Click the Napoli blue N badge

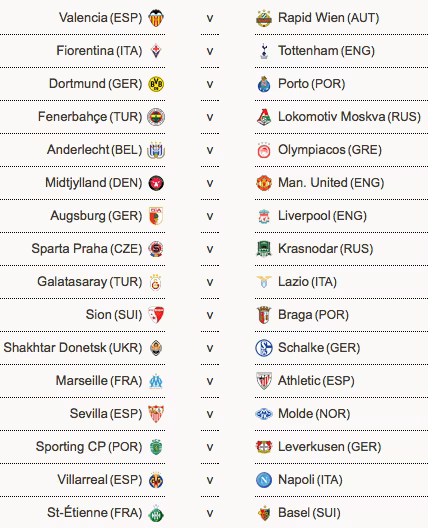point(264,480)
